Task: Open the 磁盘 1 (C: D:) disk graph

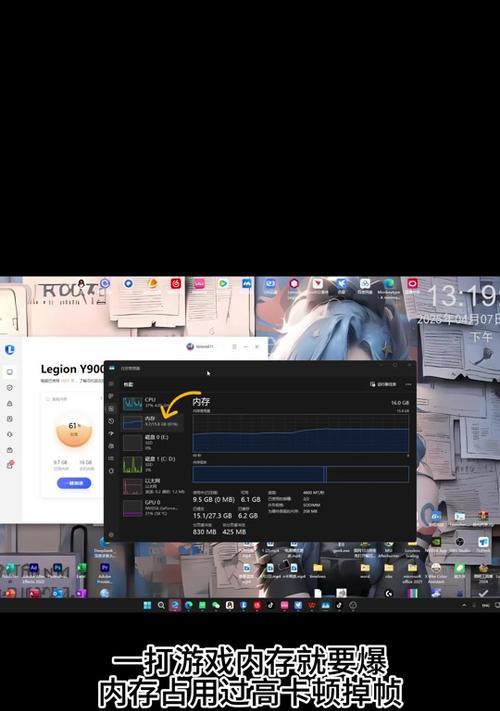Action: tap(152, 464)
